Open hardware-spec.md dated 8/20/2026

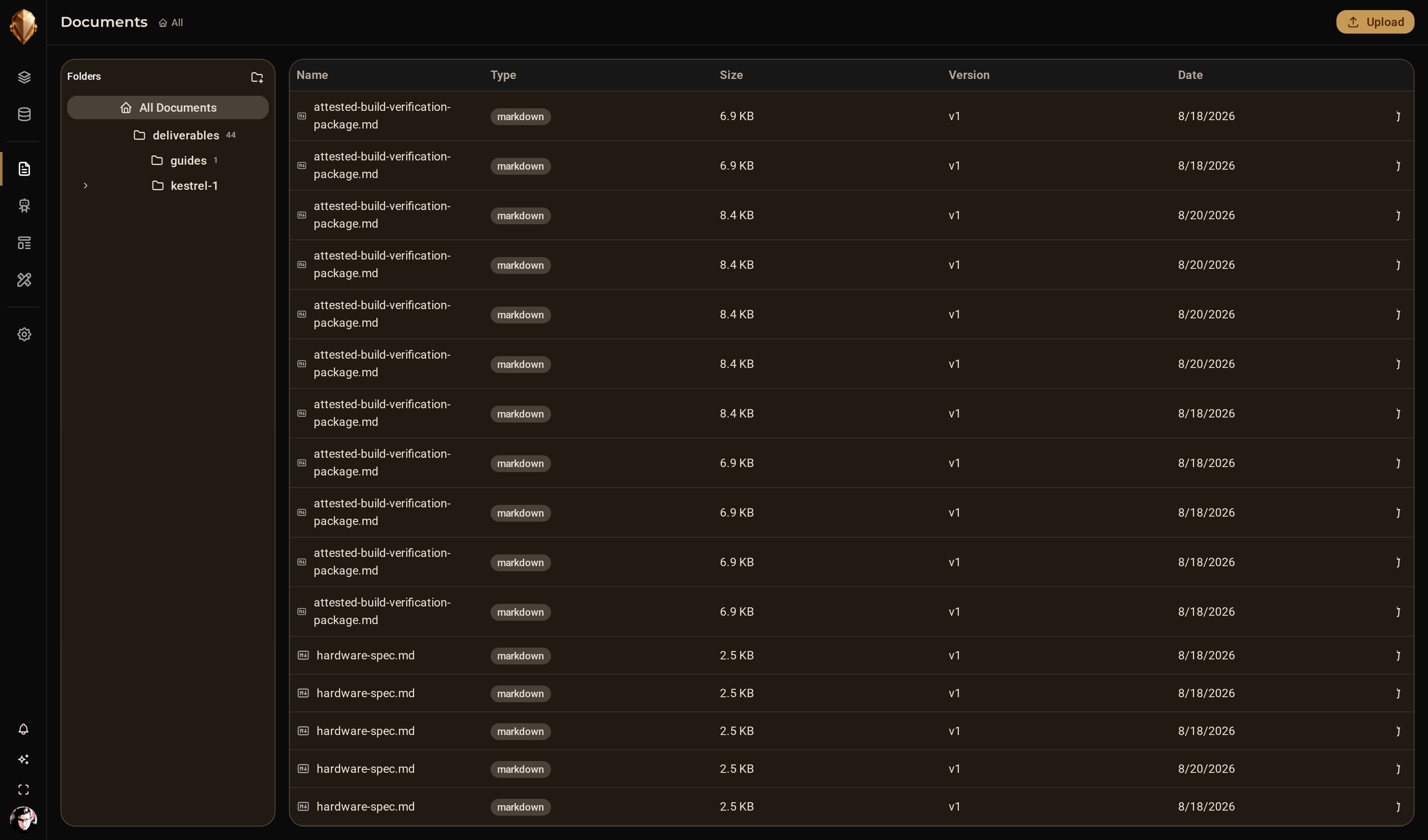click(x=365, y=769)
